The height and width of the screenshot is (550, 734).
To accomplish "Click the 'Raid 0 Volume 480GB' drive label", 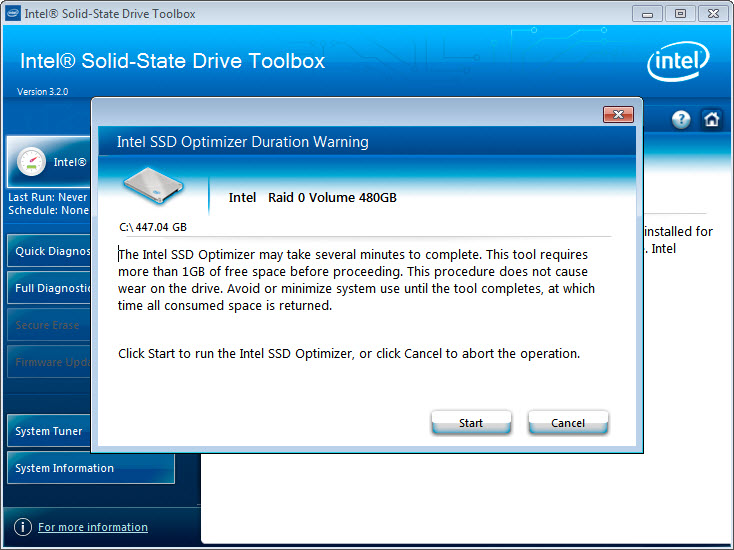I will 332,198.
